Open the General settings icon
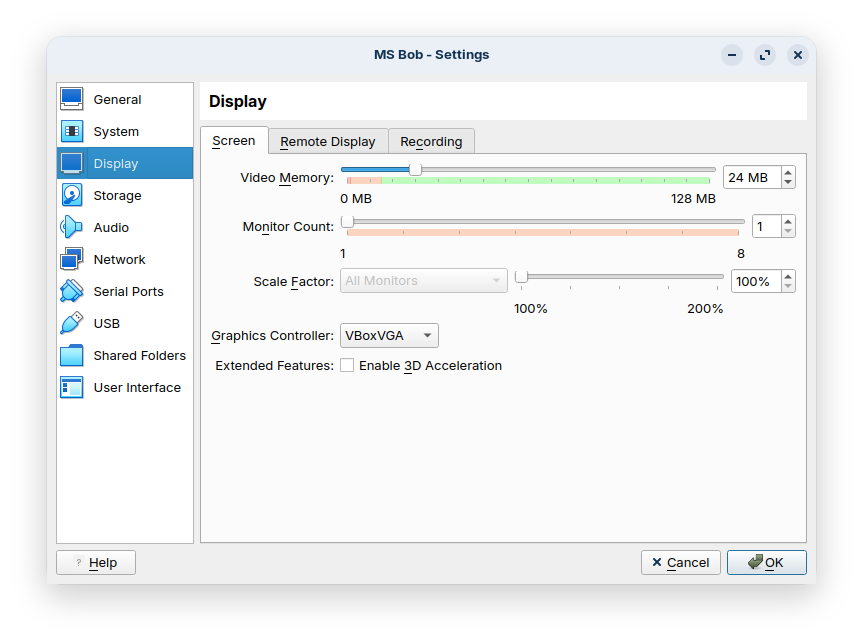 click(72, 99)
